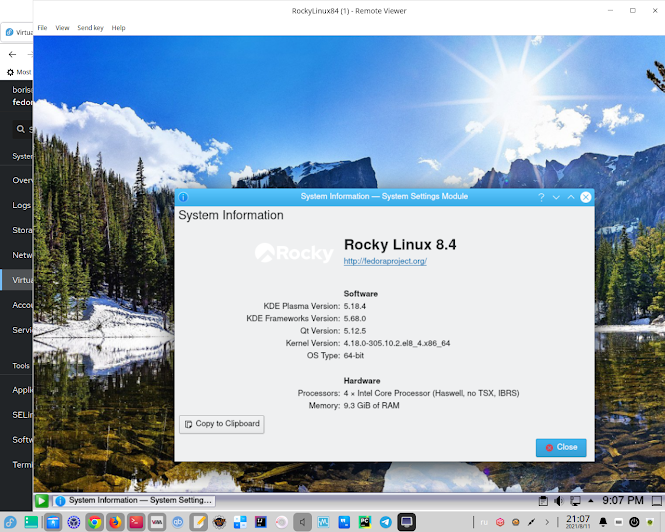This screenshot has width=665, height=532.
Task: Click the Rocky Linux 8.4 heading
Action: click(400, 245)
